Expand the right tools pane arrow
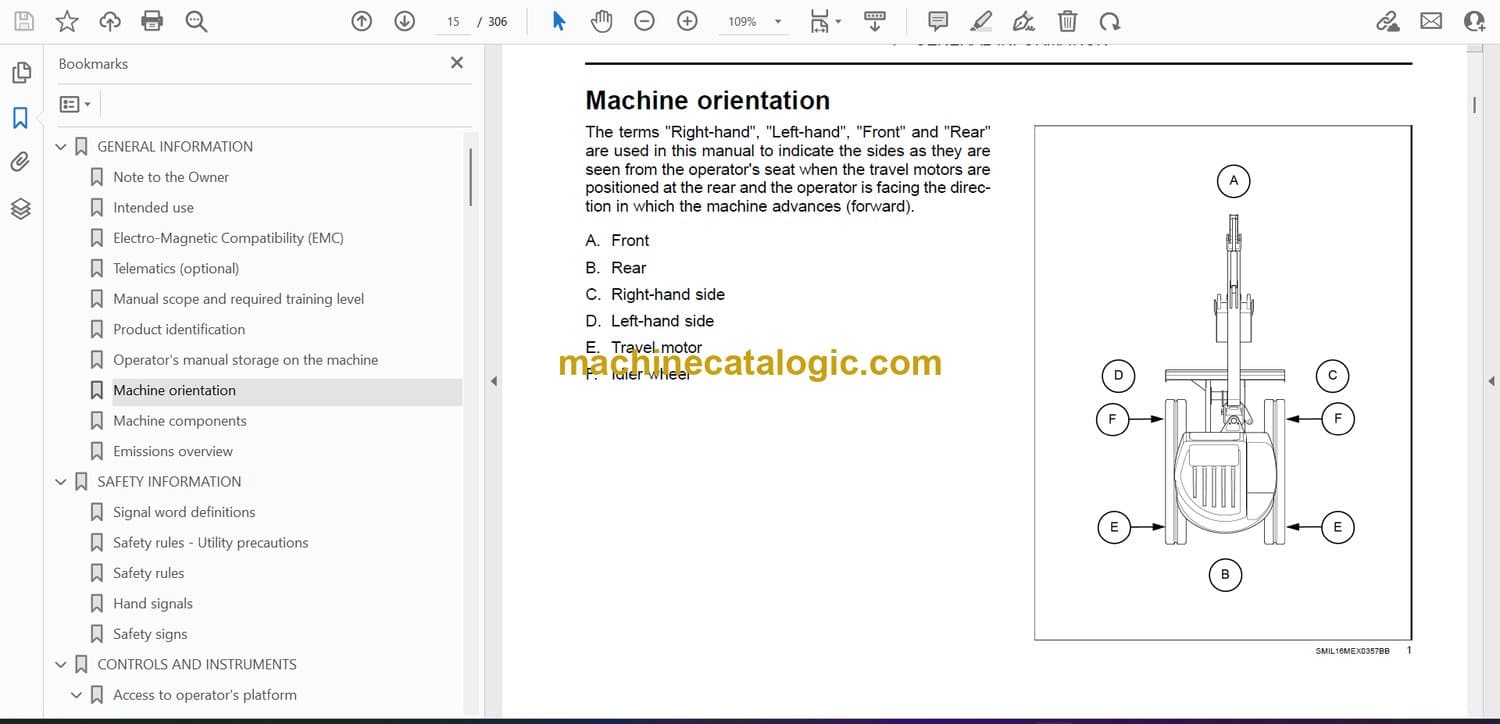The width and height of the screenshot is (1500, 724). point(1491,381)
